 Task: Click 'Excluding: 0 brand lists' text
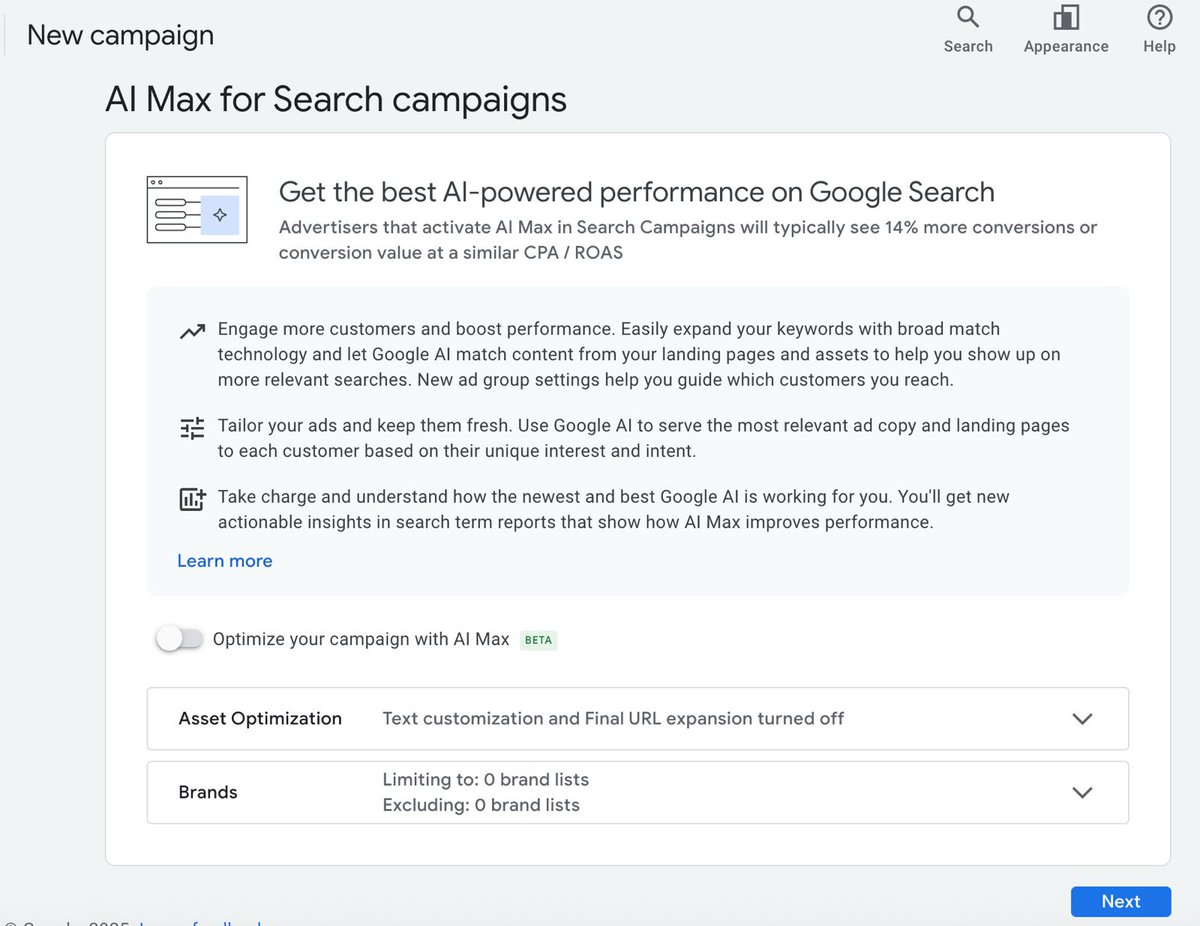pyautogui.click(x=481, y=805)
